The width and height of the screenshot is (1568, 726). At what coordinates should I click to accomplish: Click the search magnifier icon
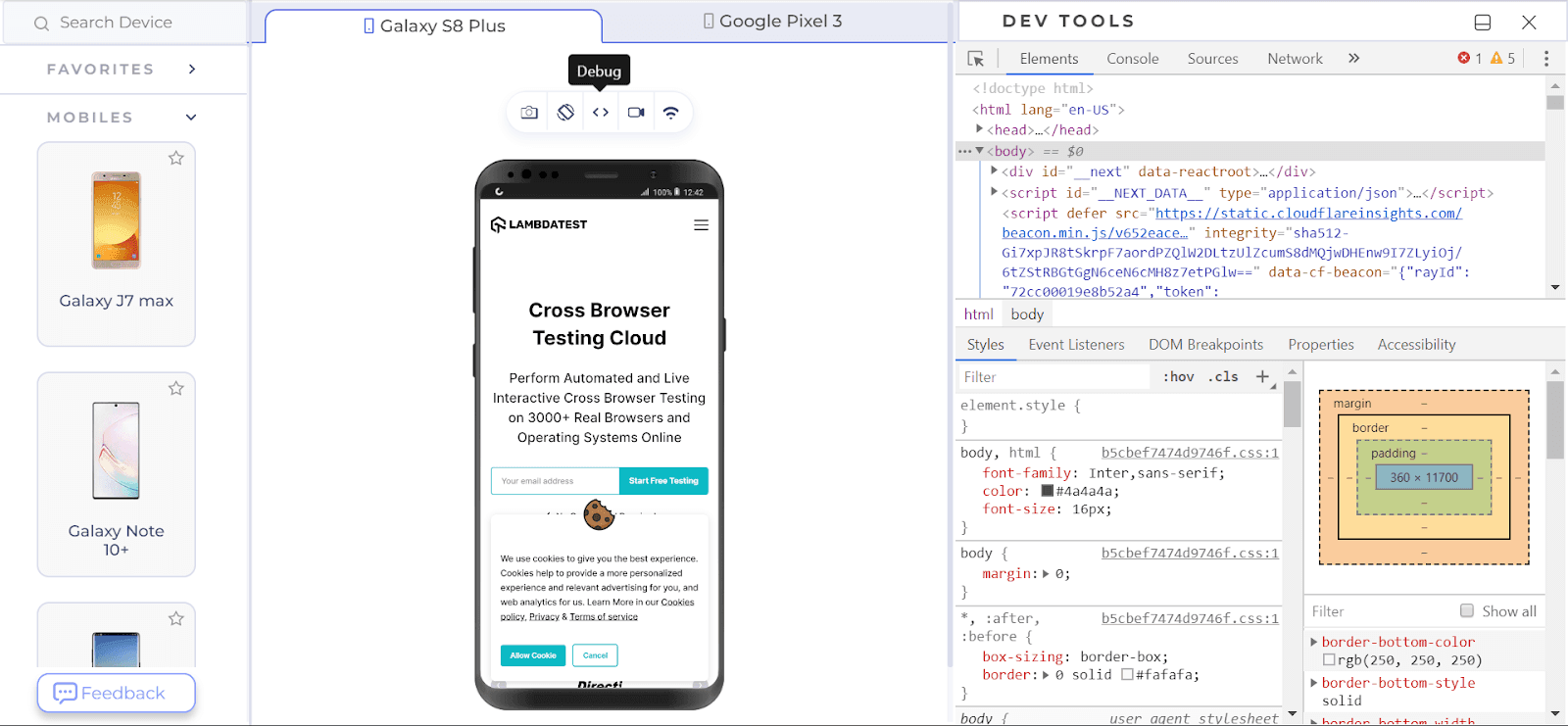(41, 24)
